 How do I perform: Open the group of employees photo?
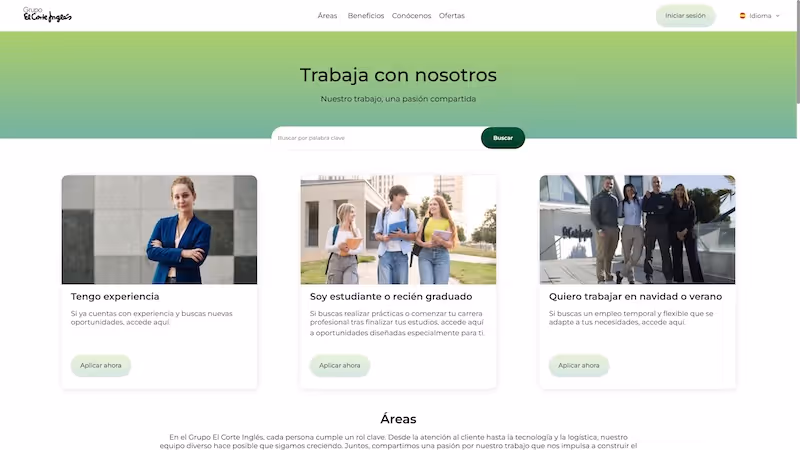(x=637, y=230)
